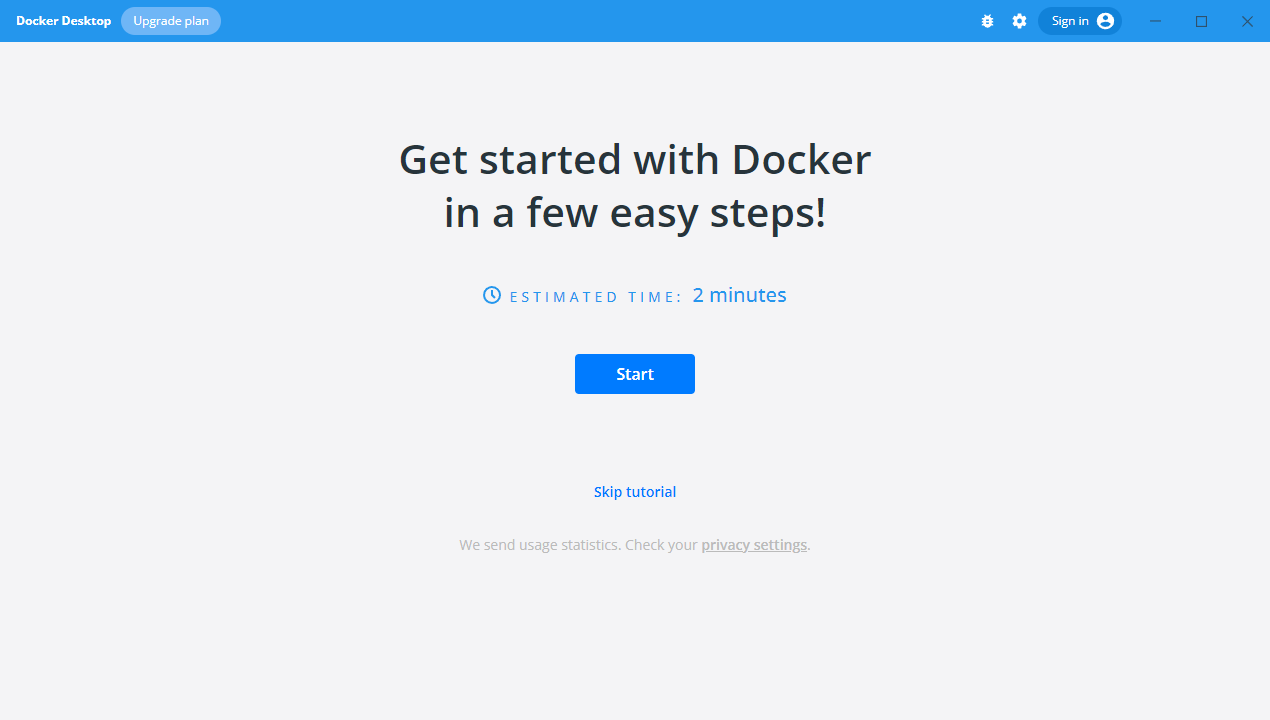Open the privacy settings link

[754, 545]
